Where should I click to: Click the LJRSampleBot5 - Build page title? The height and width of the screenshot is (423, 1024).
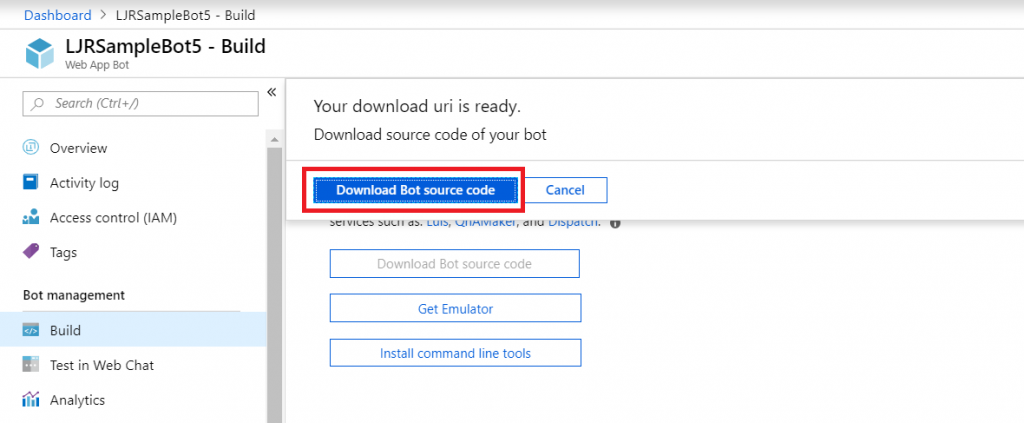166,46
